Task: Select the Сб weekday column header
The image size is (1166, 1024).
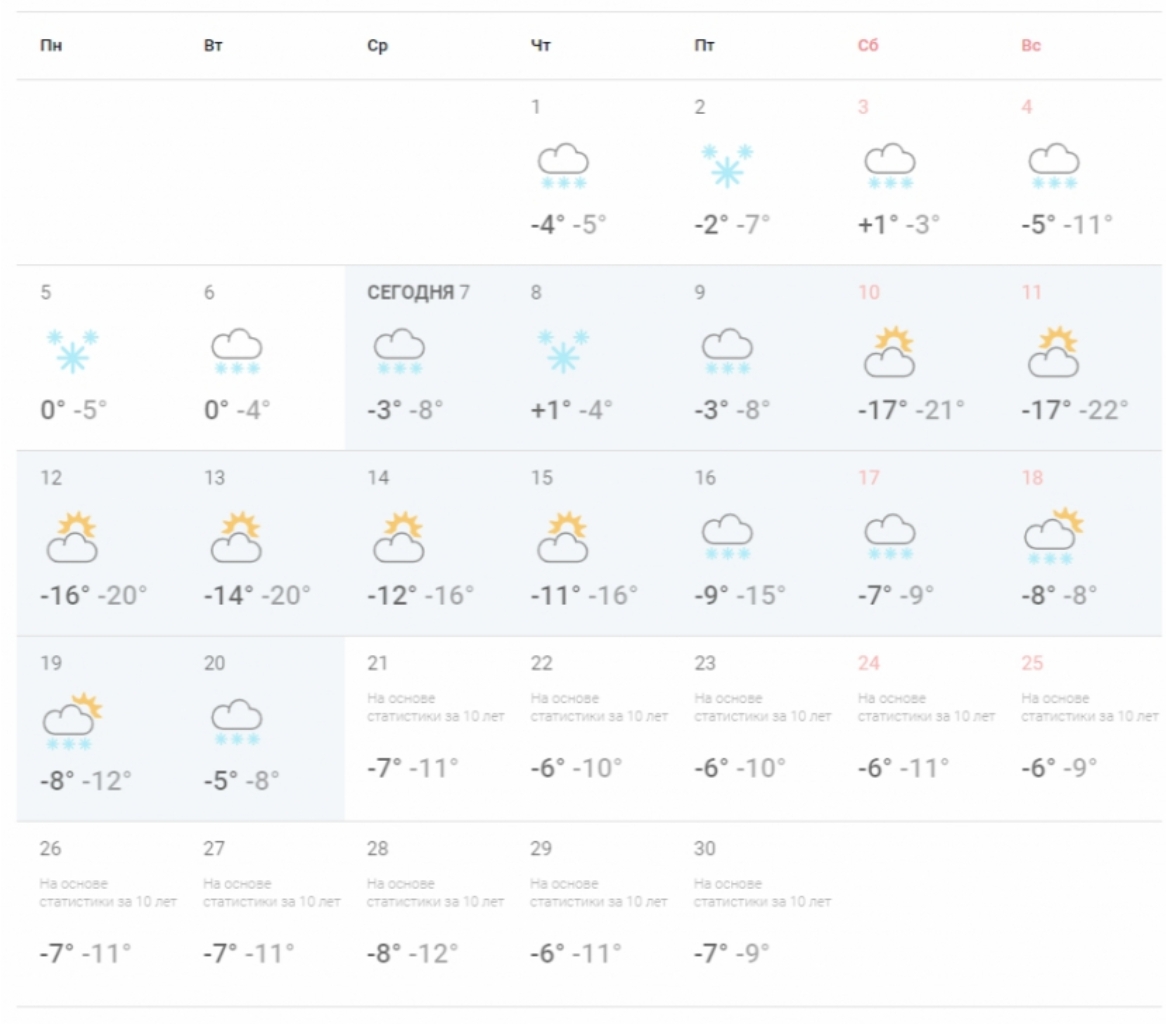Action: pos(868,45)
